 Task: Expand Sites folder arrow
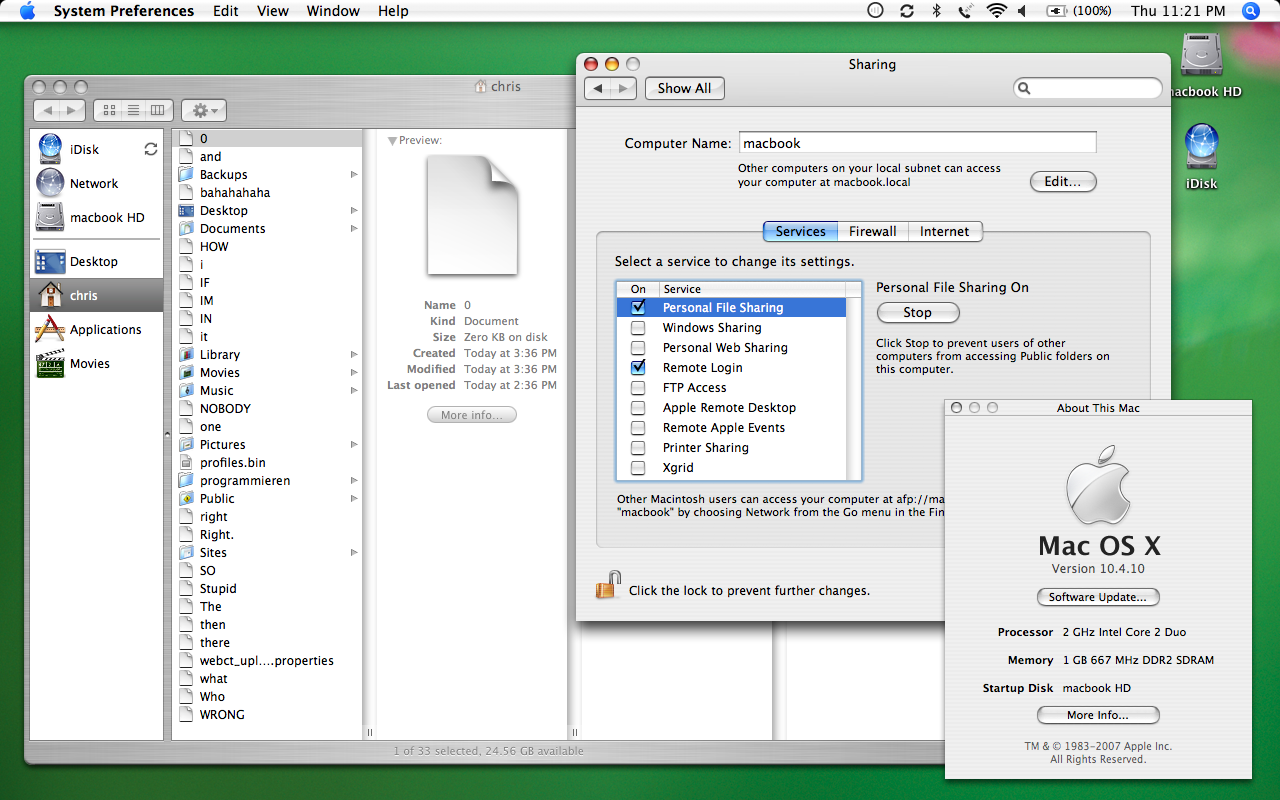coord(354,552)
